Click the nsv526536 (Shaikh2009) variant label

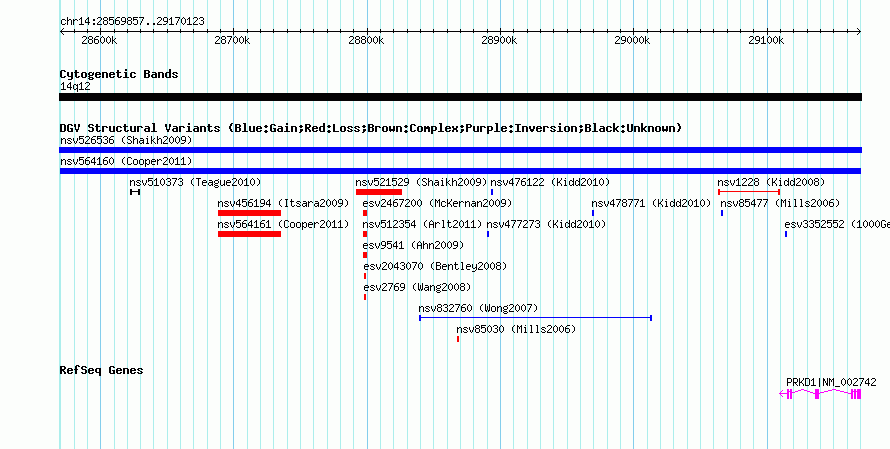(x=126, y=140)
